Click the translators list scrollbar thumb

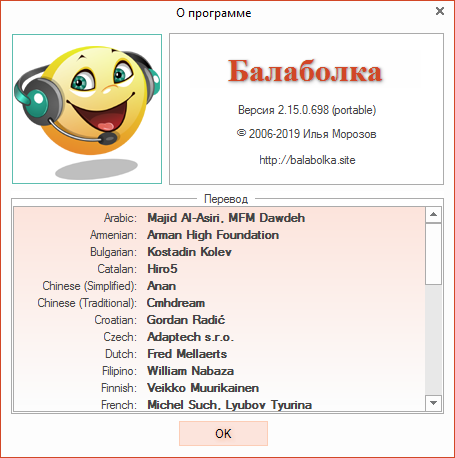433,254
